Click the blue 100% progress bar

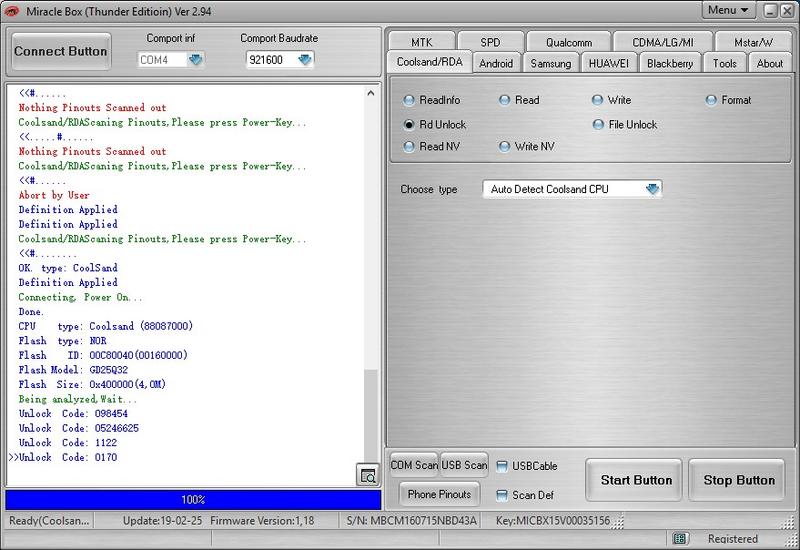pos(193,499)
